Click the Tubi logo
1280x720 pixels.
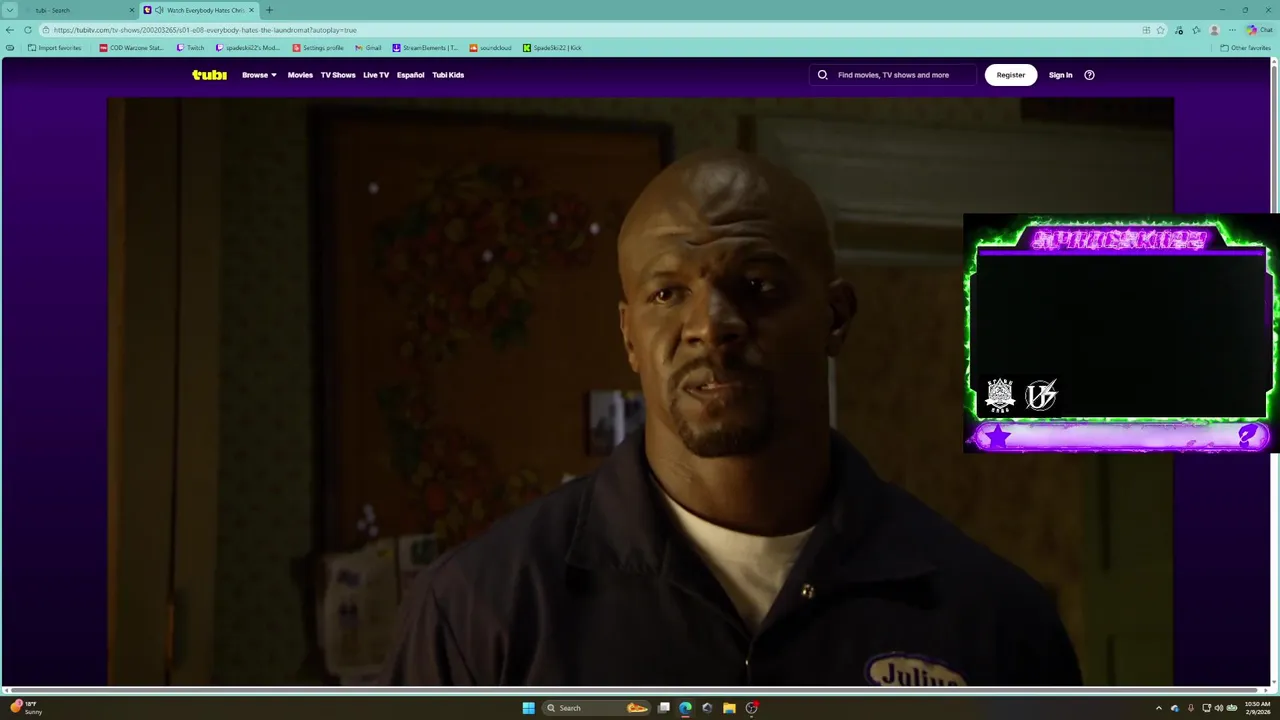pyautogui.click(x=209, y=75)
